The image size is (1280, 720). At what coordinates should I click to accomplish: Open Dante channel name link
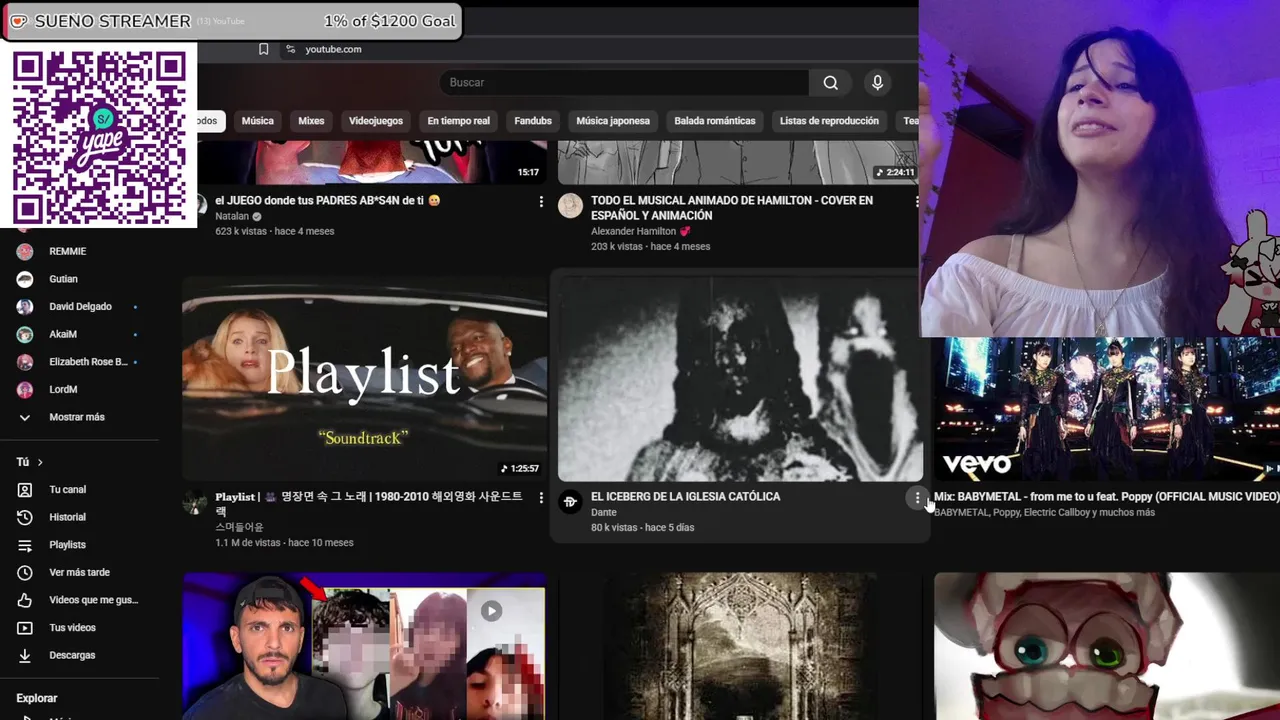[x=604, y=512]
